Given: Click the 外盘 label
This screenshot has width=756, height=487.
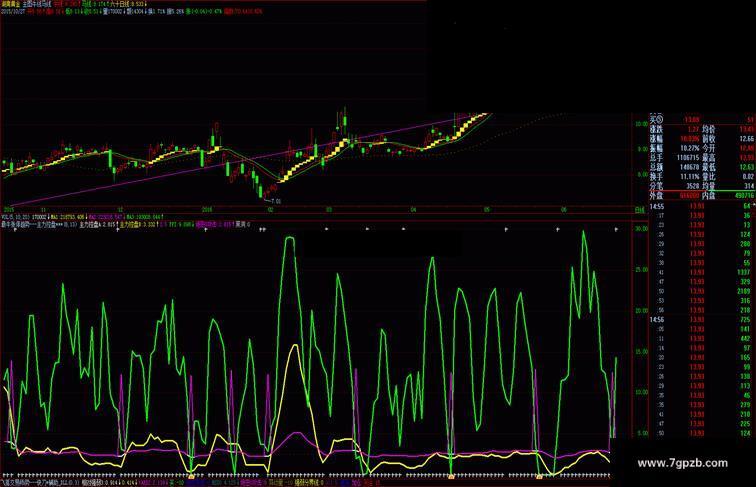Looking at the screenshot, I should click(x=656, y=195).
